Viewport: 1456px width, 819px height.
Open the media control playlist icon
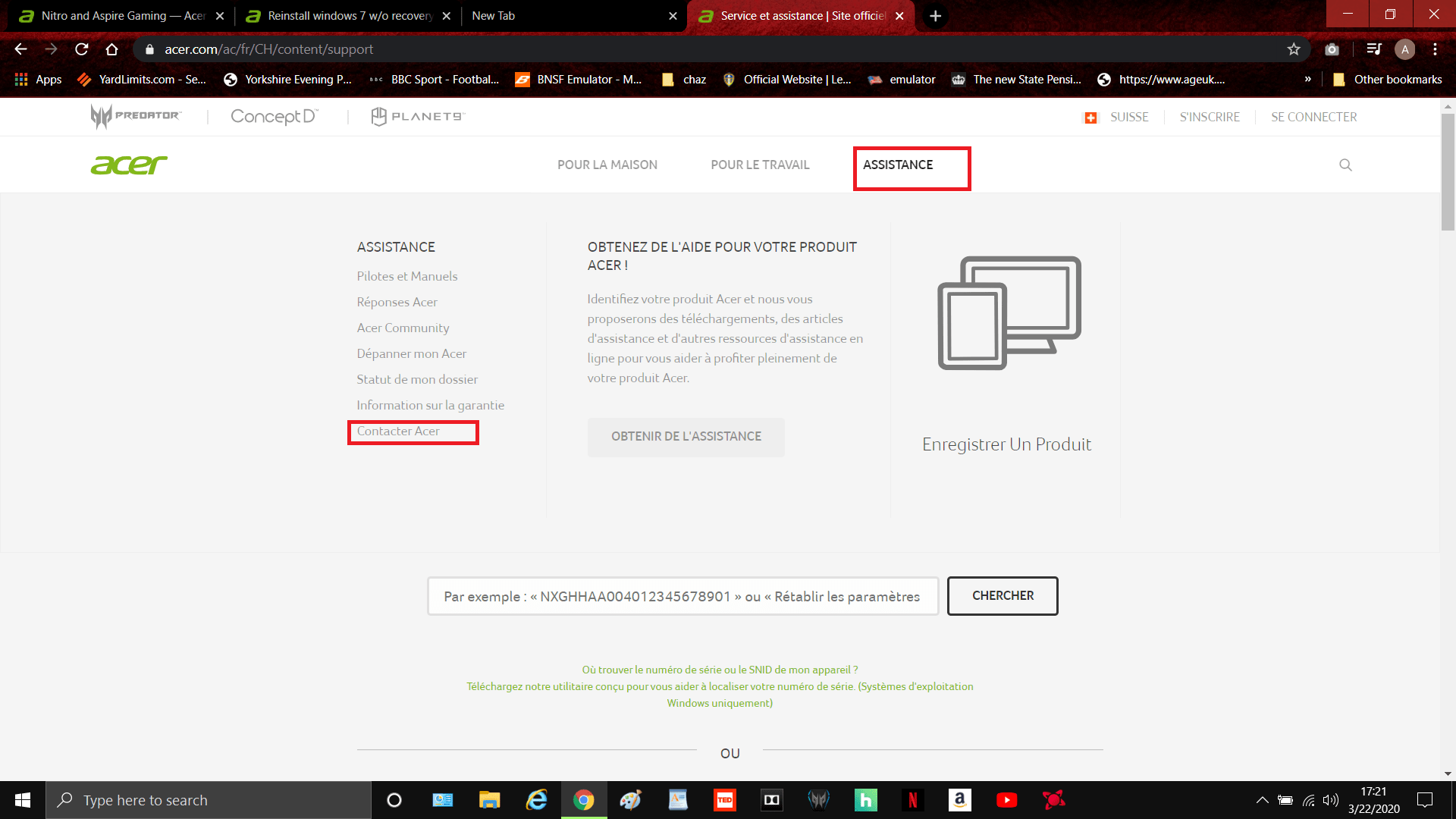(x=1373, y=49)
